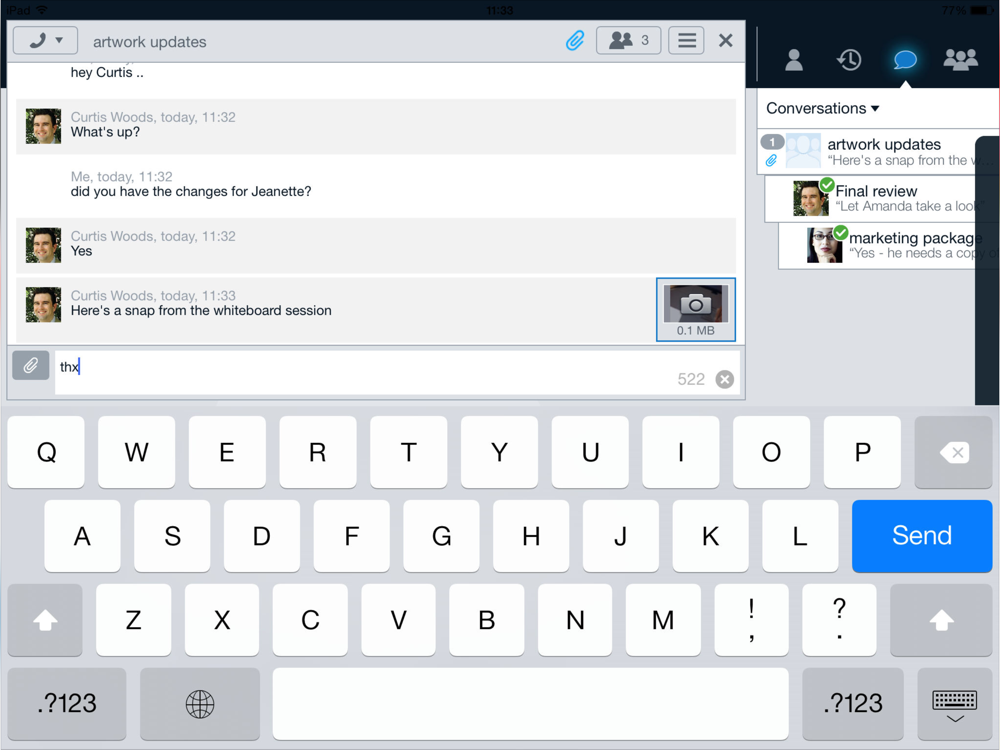Screen dimensions: 1000x750
Task: Open the Final review conversation
Action: tap(883, 198)
